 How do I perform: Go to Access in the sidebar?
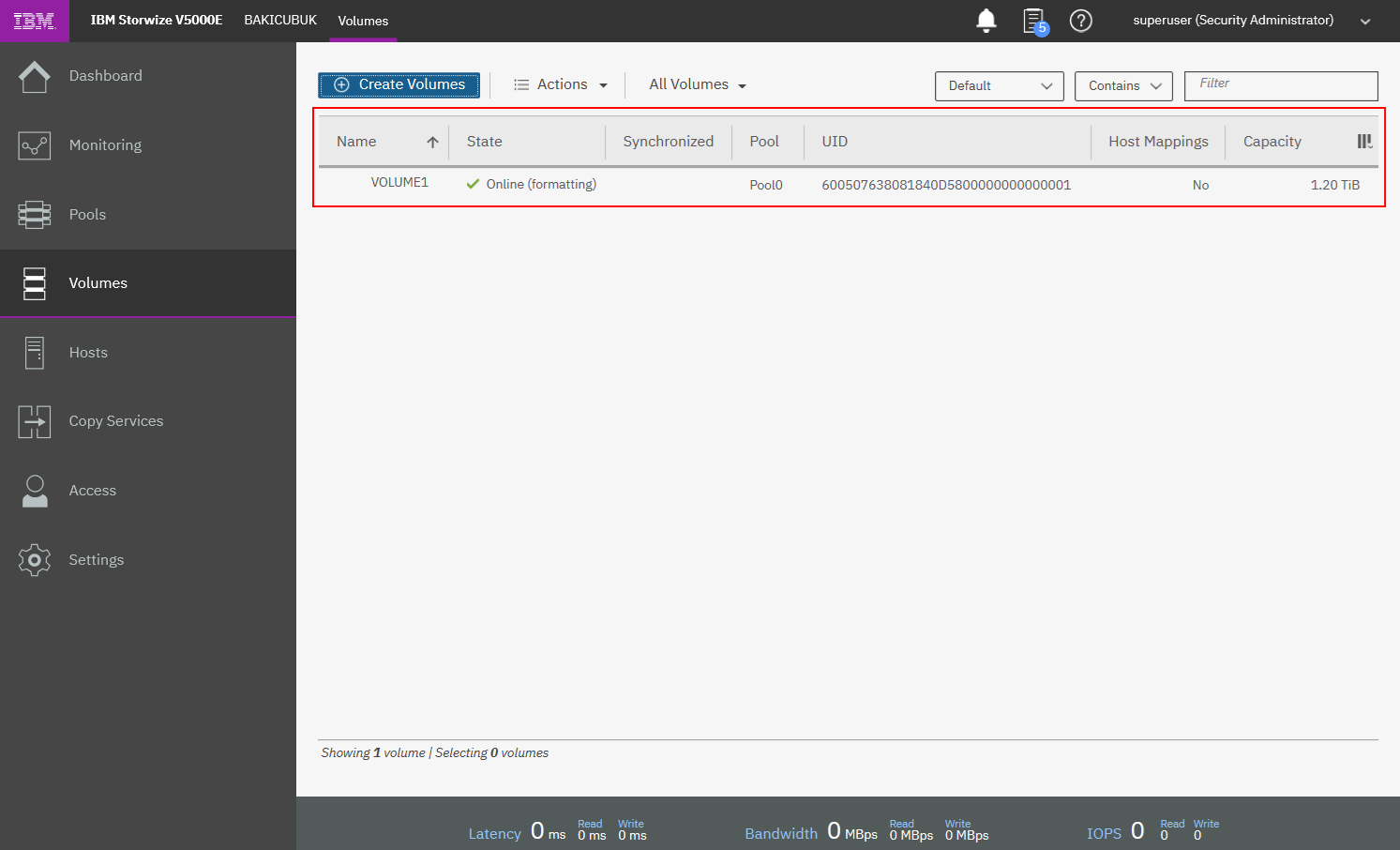[x=93, y=491]
